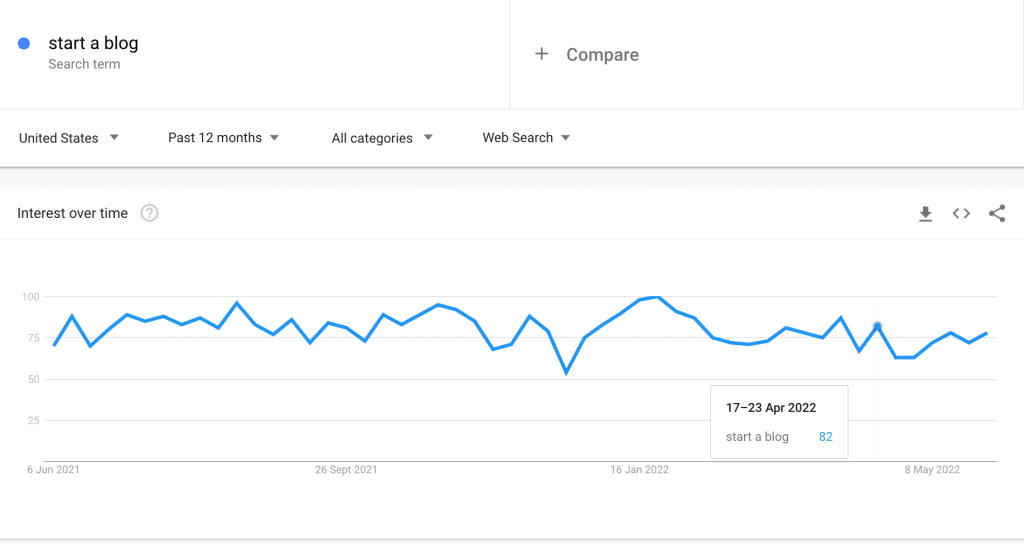Click the 8 May 2022 axis label
1024x544 pixels.
click(932, 469)
